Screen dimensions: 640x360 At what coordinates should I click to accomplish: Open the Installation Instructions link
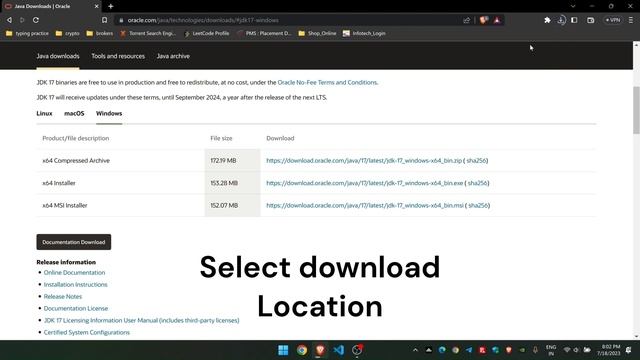point(76,284)
